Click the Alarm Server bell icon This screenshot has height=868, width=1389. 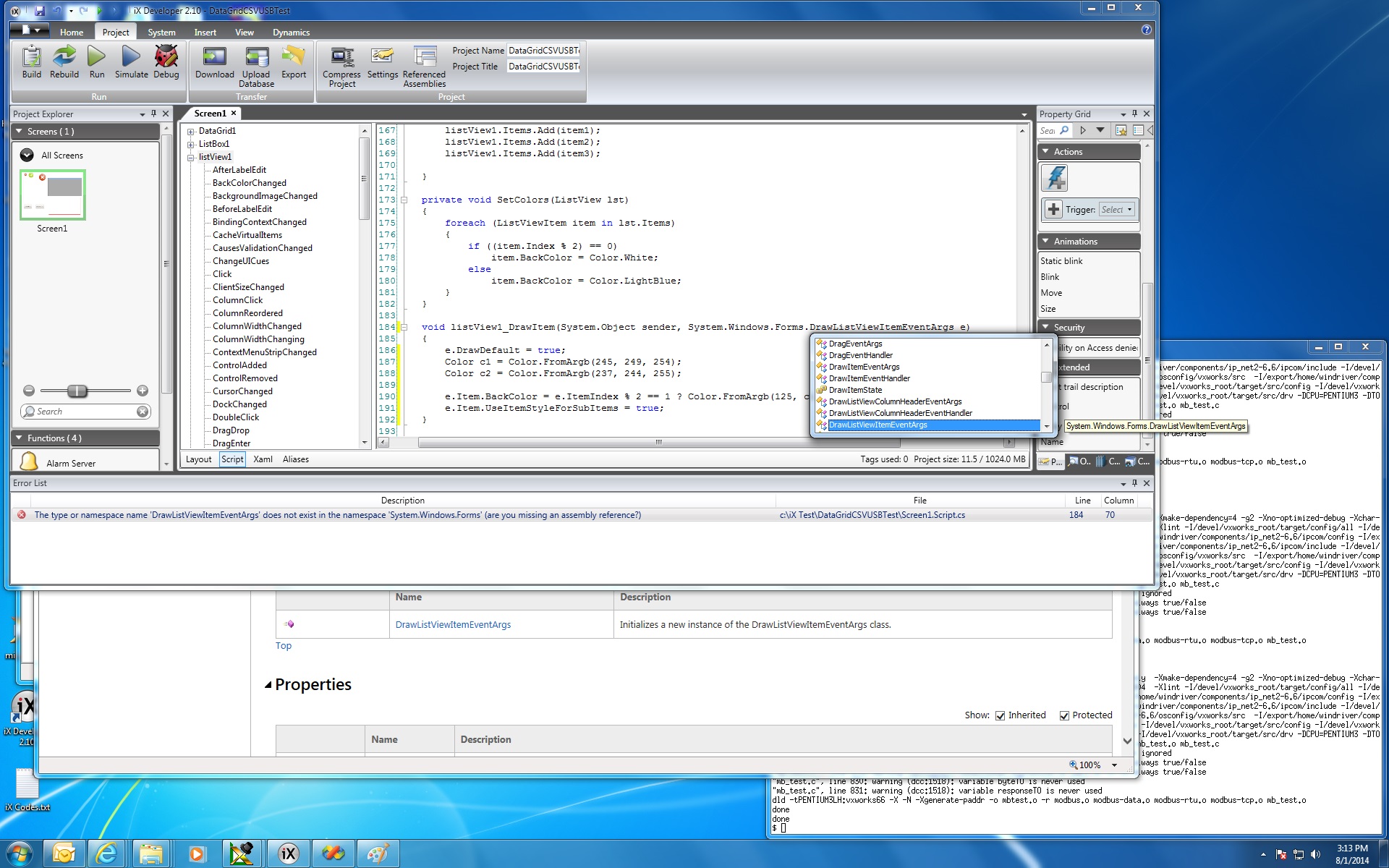29,461
